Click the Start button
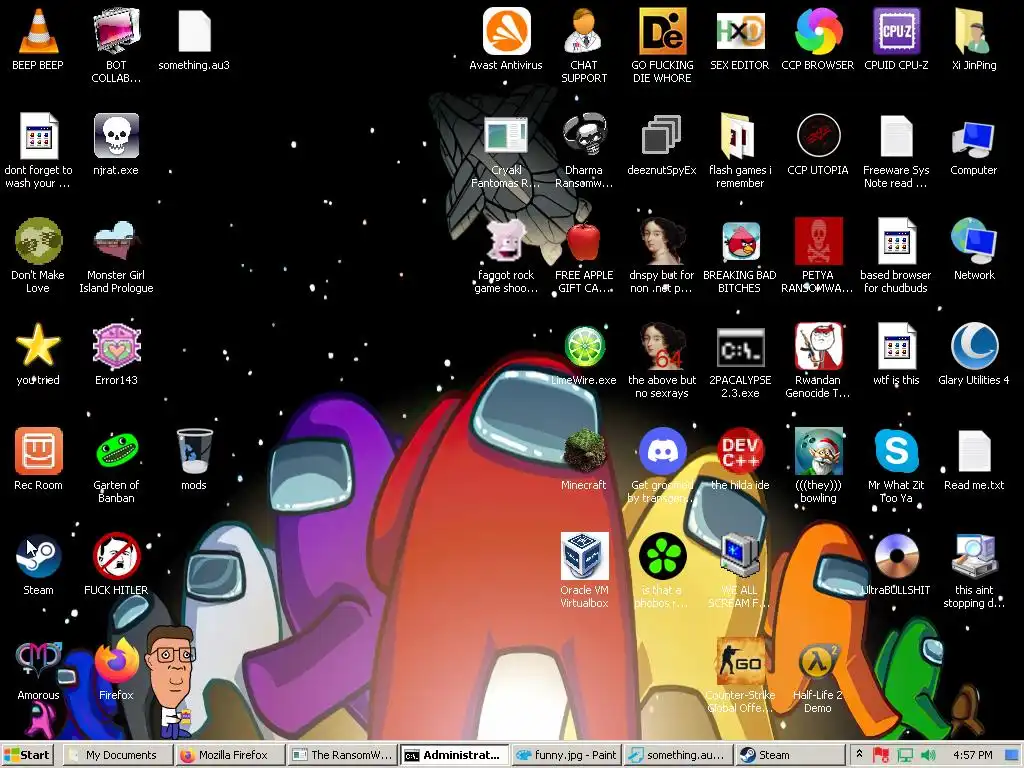 pyautogui.click(x=27, y=755)
